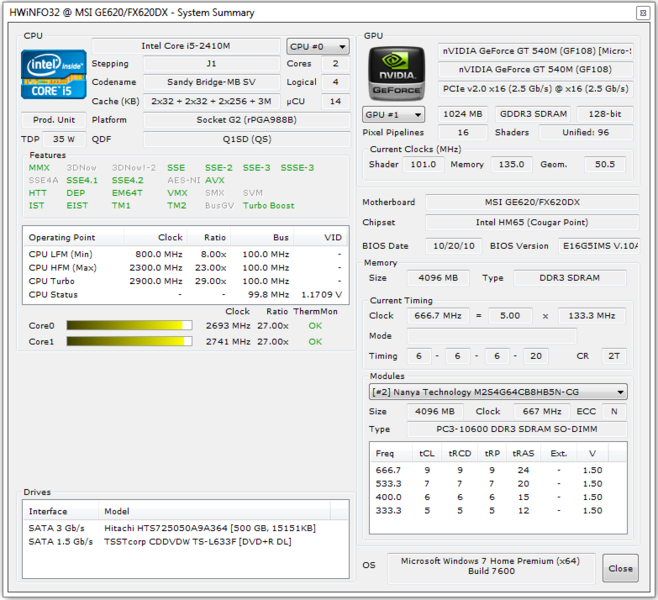Click the SSE4.2 feature label
Screen dimensions: 658x600
(128, 180)
